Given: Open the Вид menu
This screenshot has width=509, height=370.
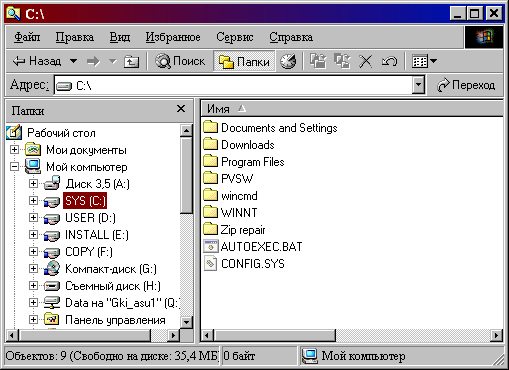Looking at the screenshot, I should point(120,37).
